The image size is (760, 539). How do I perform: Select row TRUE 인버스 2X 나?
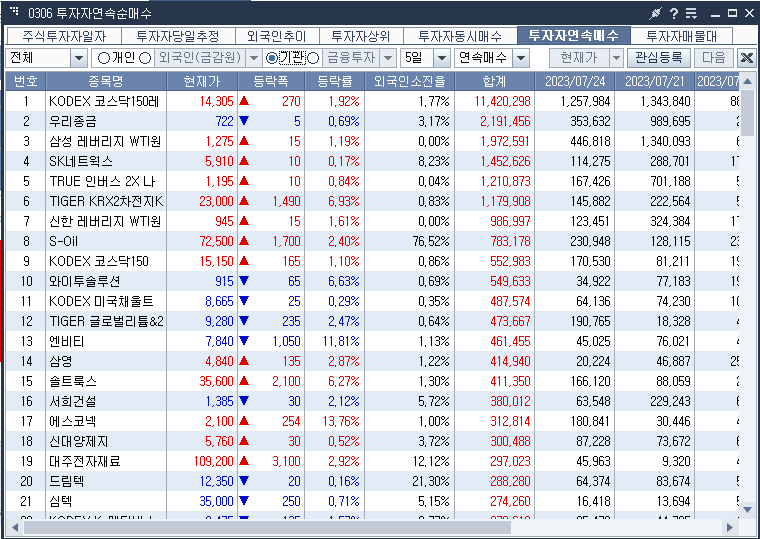click(372, 181)
